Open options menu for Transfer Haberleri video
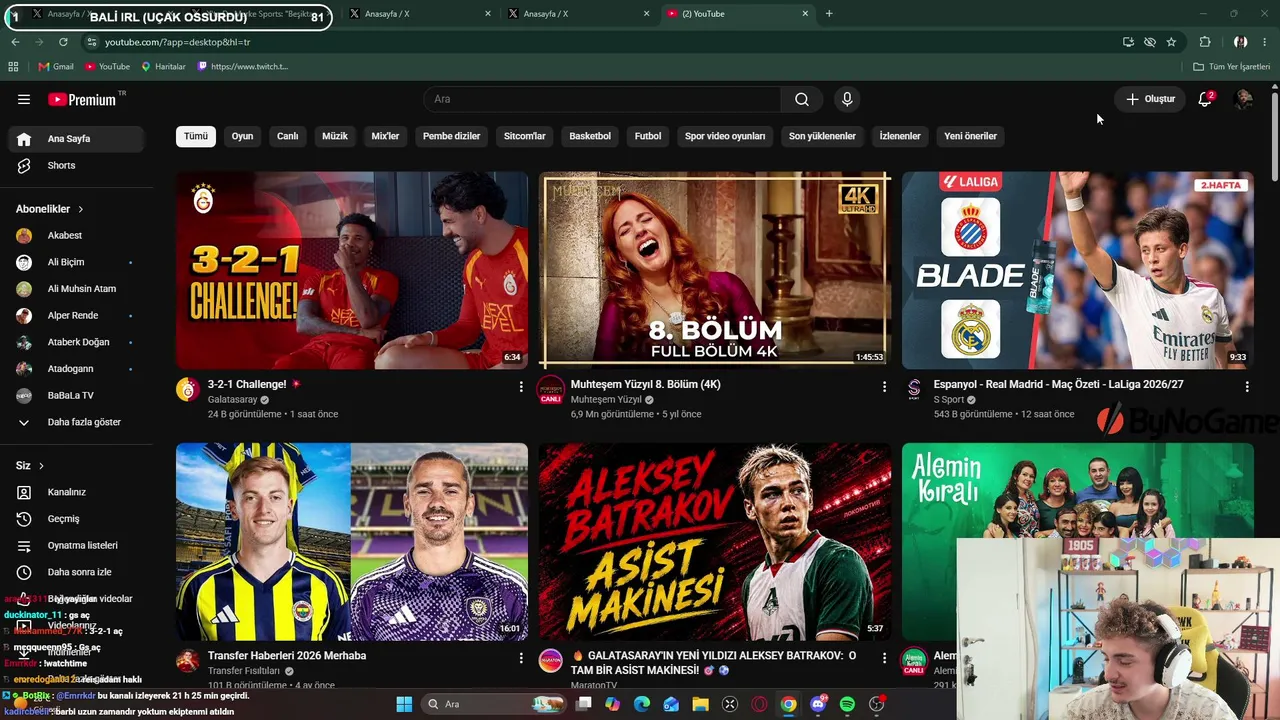Screen dimensions: 1280x720 tap(521, 658)
